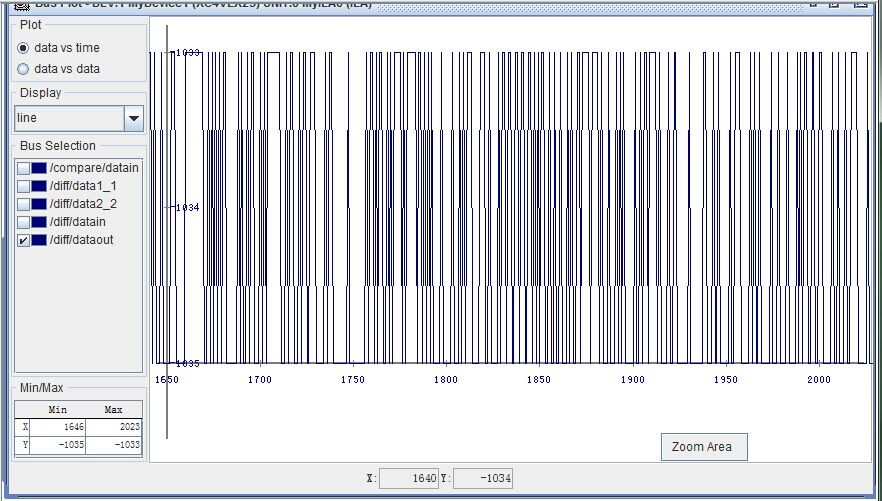Click the Min column header
Screen dimensions: 882x501
coord(57,410)
